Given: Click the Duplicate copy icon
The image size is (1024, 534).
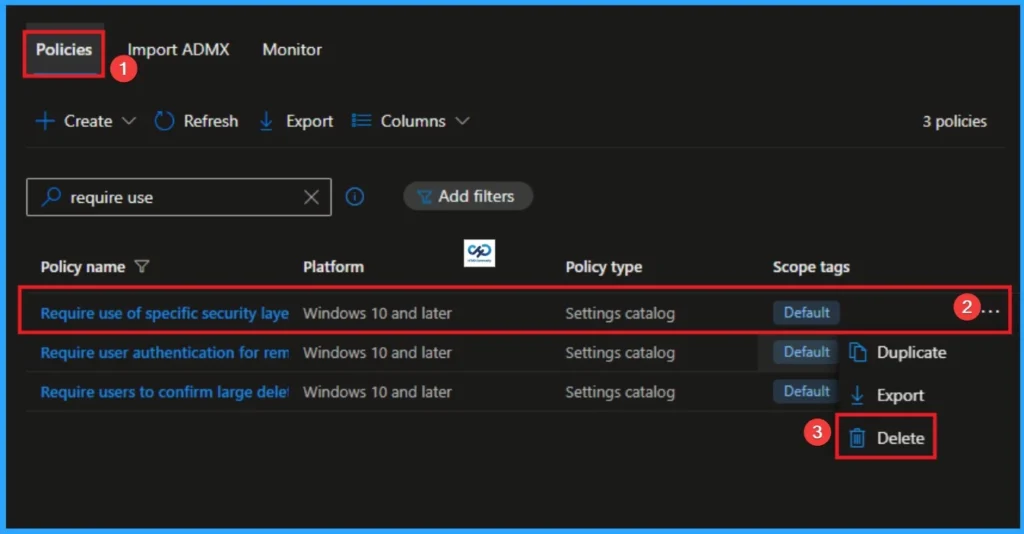Looking at the screenshot, I should pyautogui.click(x=857, y=353).
